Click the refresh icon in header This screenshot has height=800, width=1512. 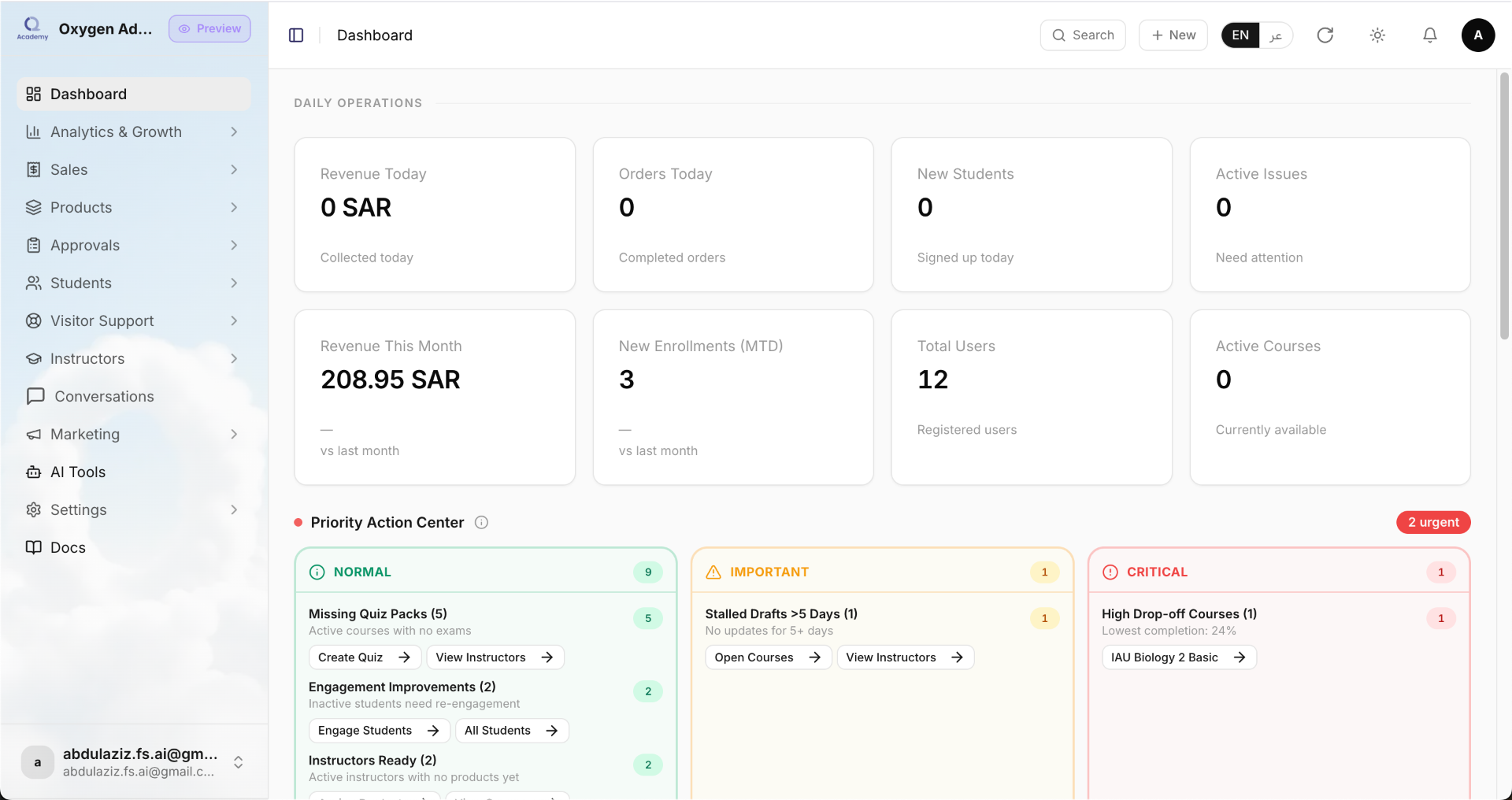pyautogui.click(x=1325, y=35)
